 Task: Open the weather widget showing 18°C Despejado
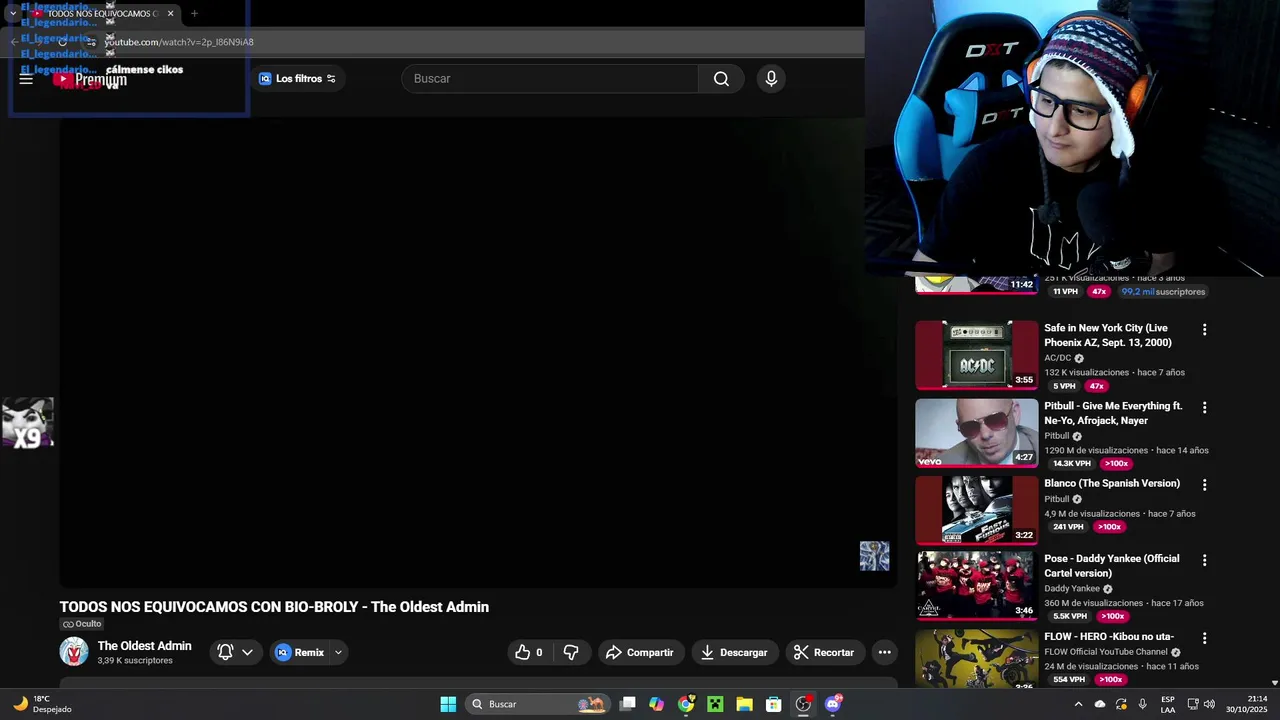42,704
